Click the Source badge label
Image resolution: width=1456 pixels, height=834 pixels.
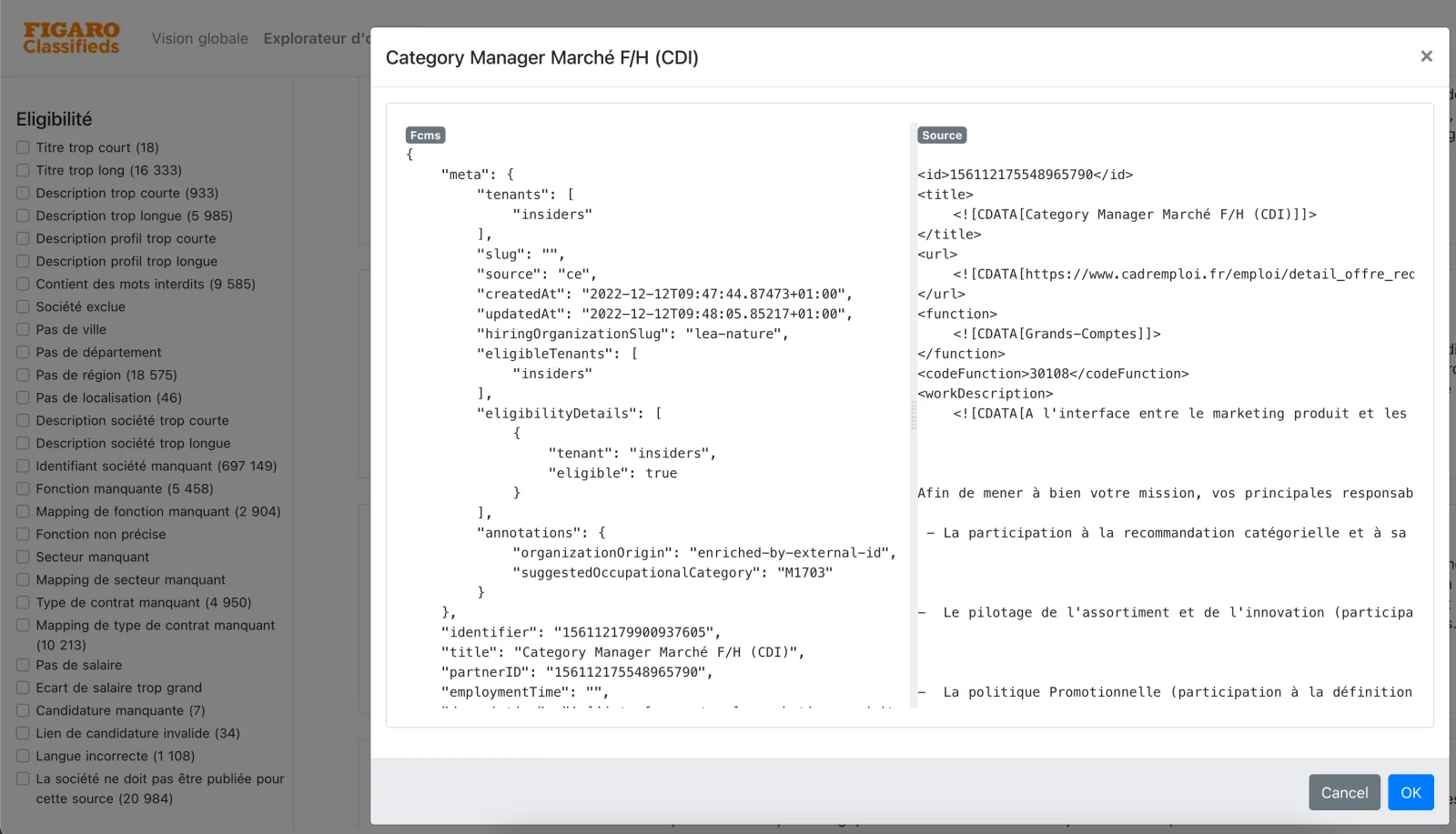942,136
